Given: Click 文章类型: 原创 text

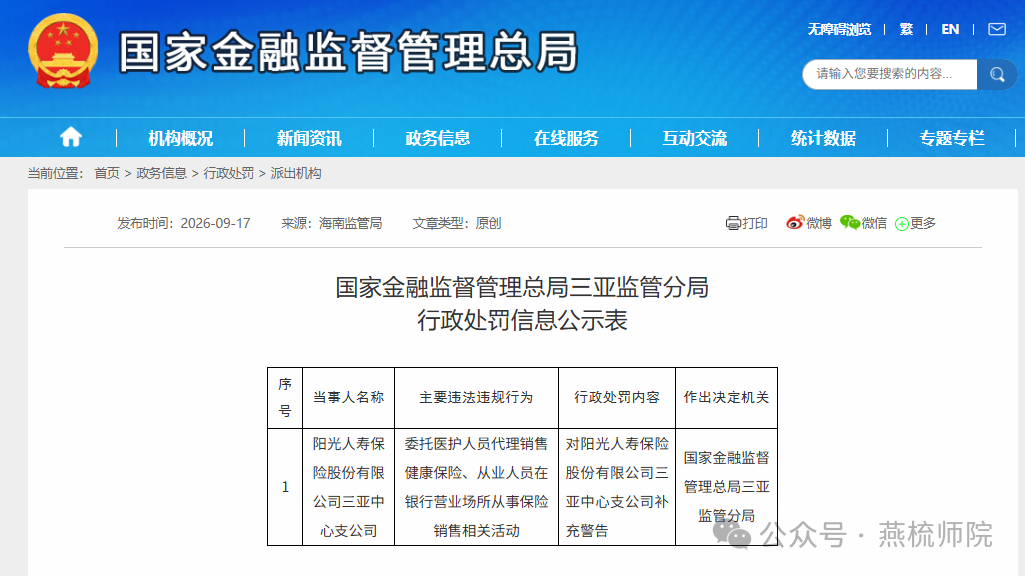Looking at the screenshot, I should [x=457, y=224].
